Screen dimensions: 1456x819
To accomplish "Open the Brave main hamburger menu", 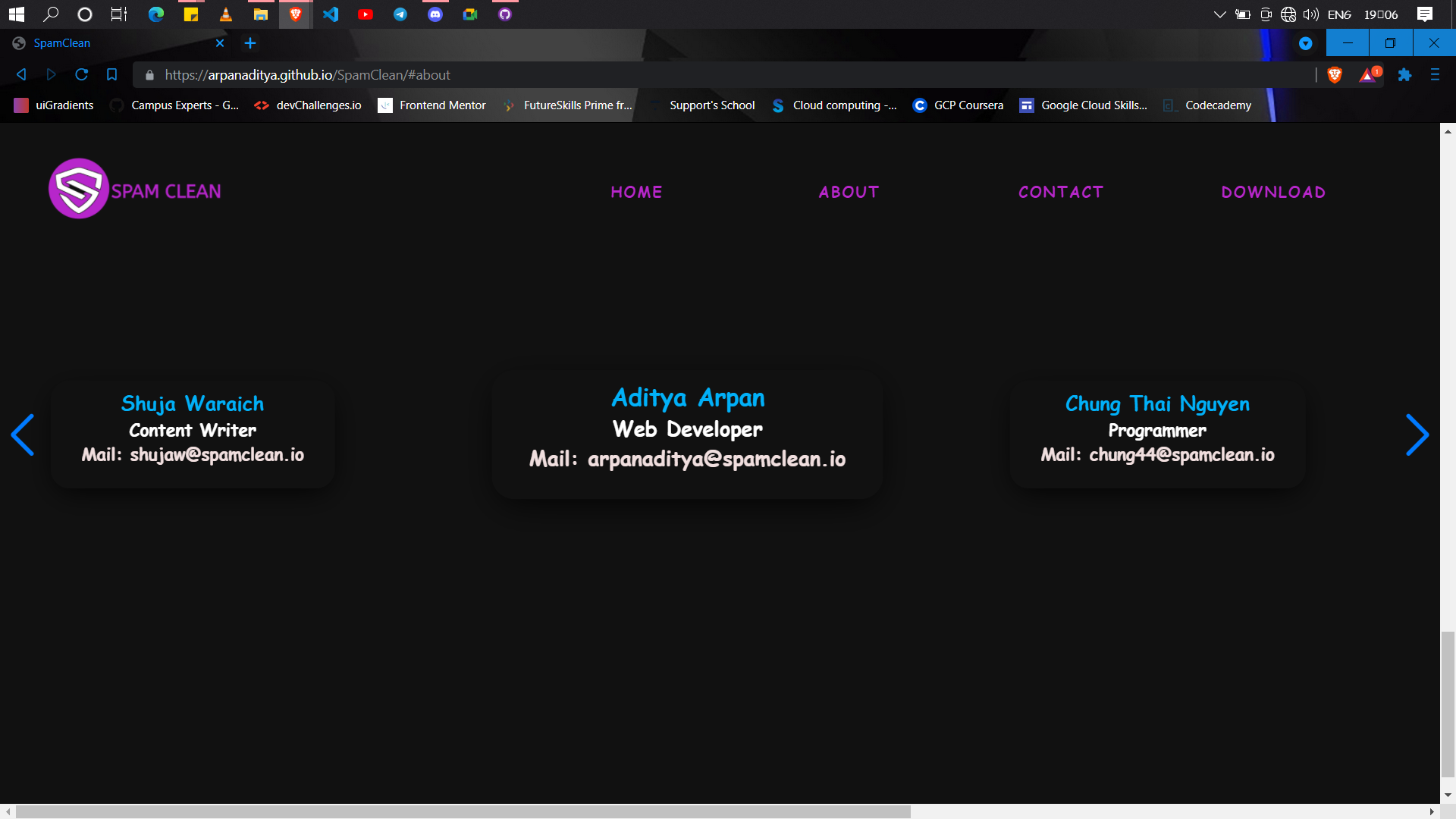I will coord(1435,74).
